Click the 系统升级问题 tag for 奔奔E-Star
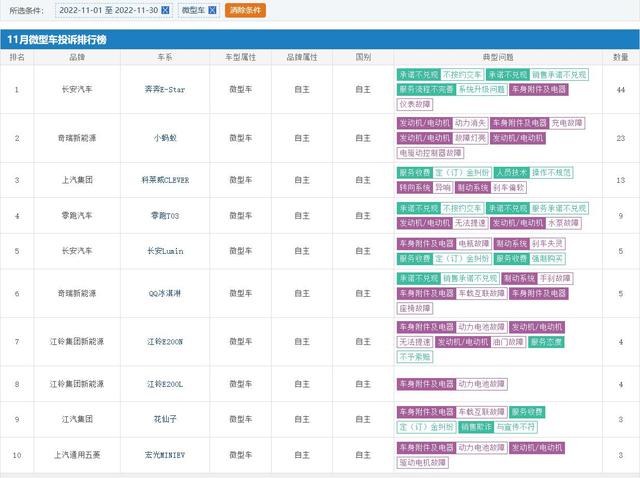Viewport: 640px width, 478px height. coord(482,89)
